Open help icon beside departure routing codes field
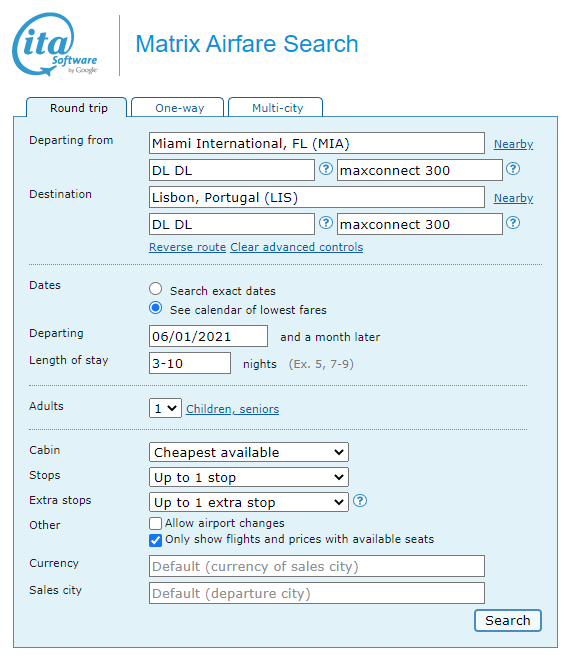This screenshot has height=661, width=572. pos(325,169)
